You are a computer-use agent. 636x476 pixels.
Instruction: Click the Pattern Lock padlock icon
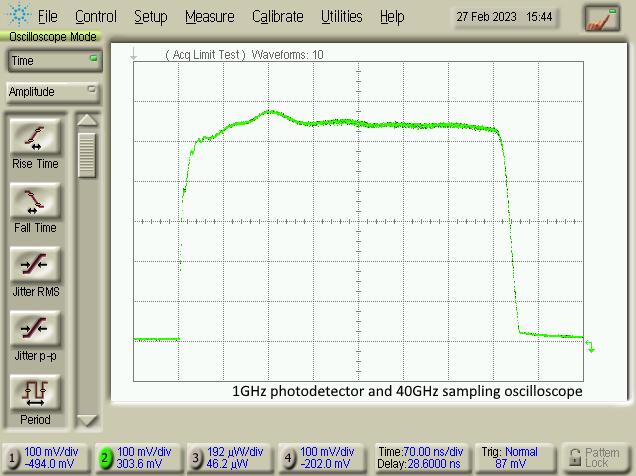point(574,458)
